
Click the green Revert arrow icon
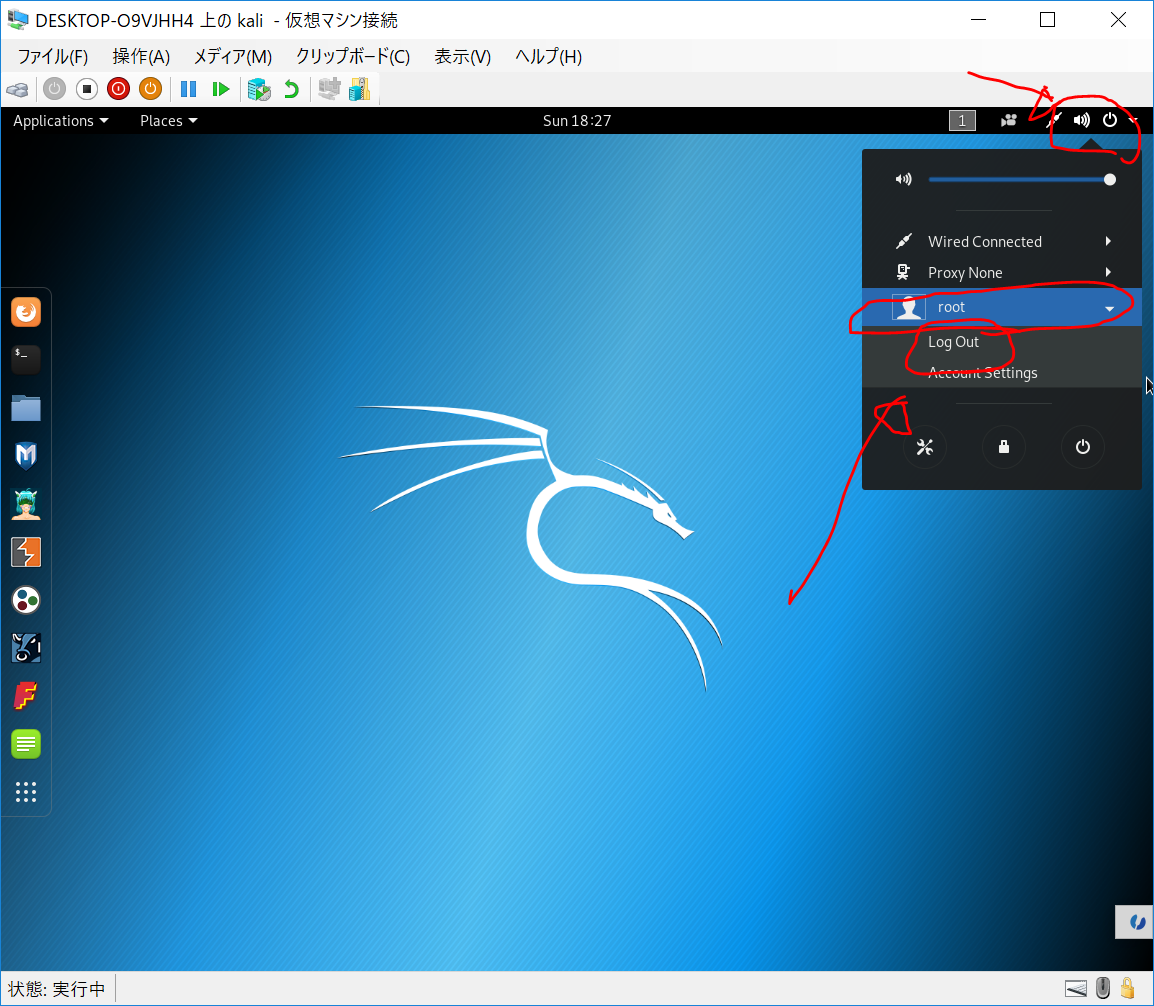(291, 89)
